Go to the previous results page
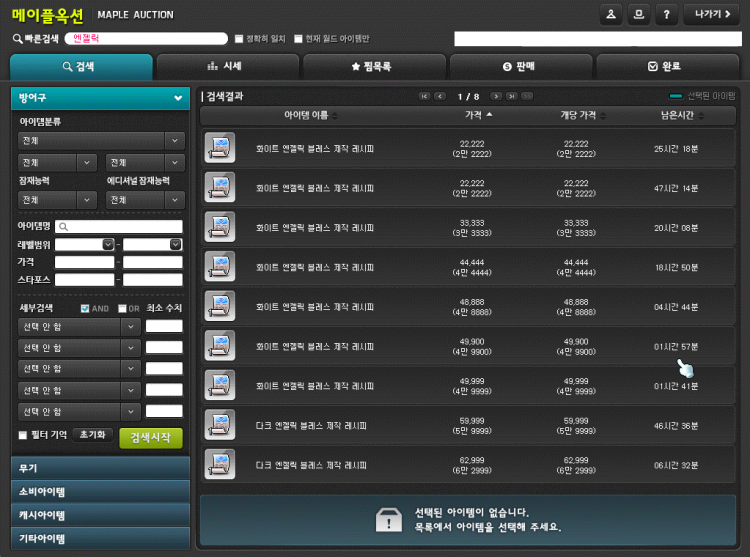 pyautogui.click(x=440, y=97)
